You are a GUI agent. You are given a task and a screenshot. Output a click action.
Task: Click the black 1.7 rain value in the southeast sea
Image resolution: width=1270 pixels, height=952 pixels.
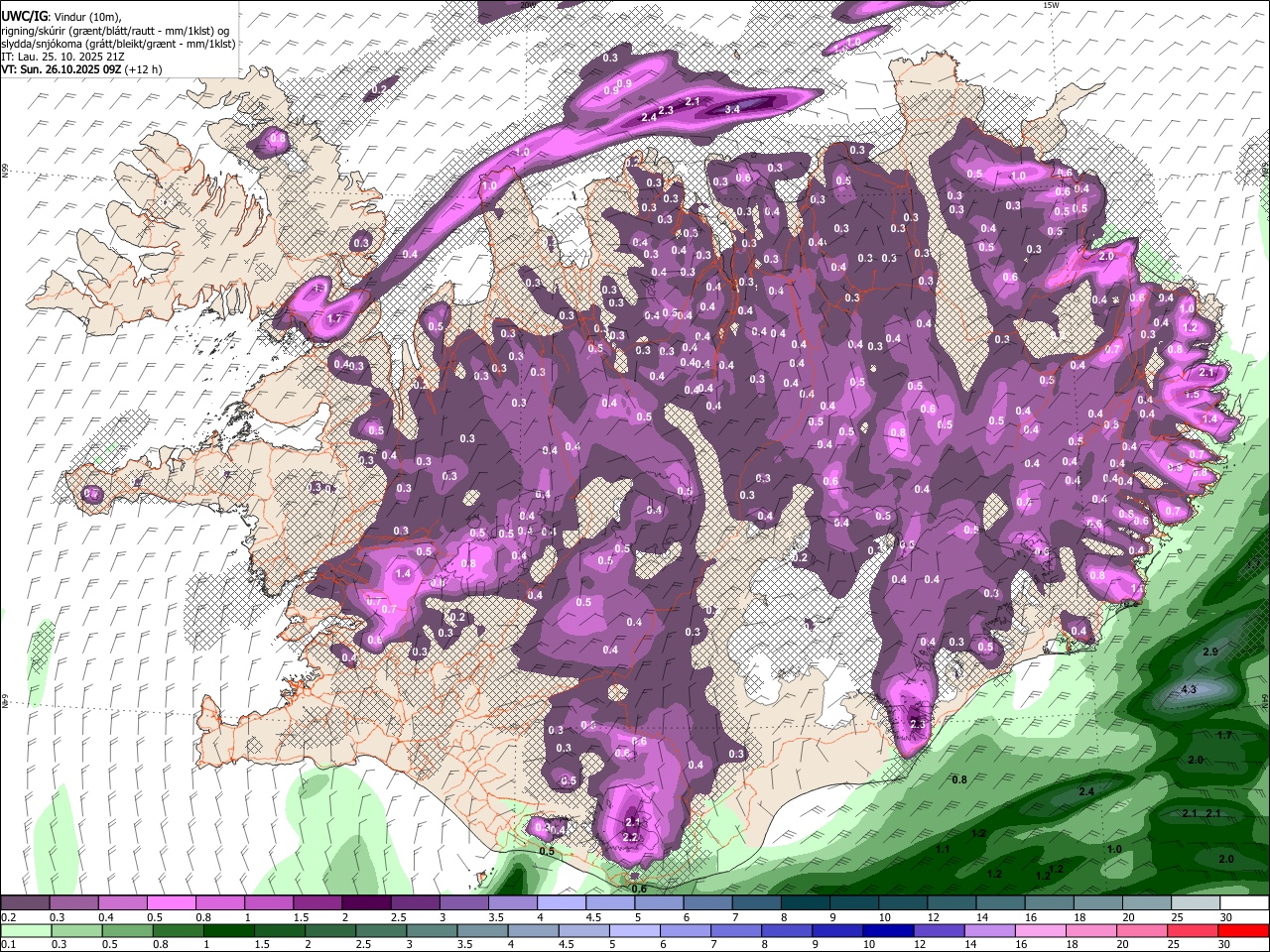coord(1223,735)
